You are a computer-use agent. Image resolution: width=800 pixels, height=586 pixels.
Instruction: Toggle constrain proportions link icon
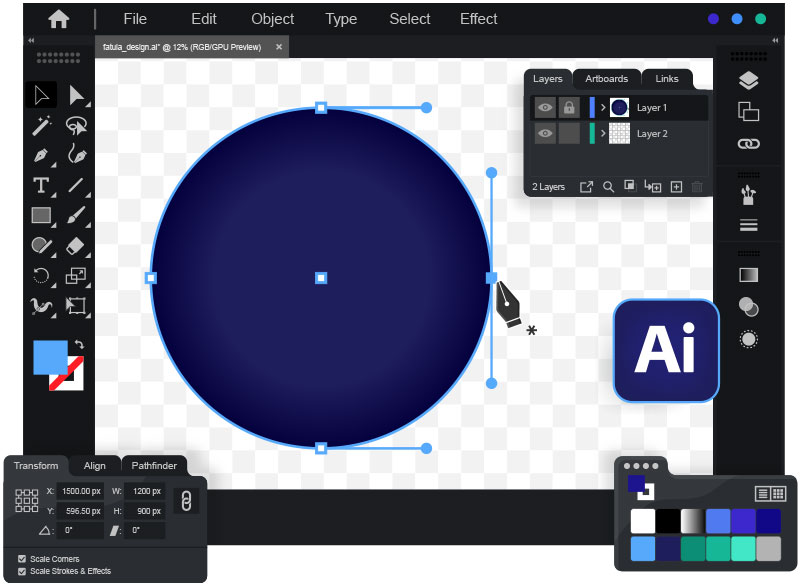point(186,501)
